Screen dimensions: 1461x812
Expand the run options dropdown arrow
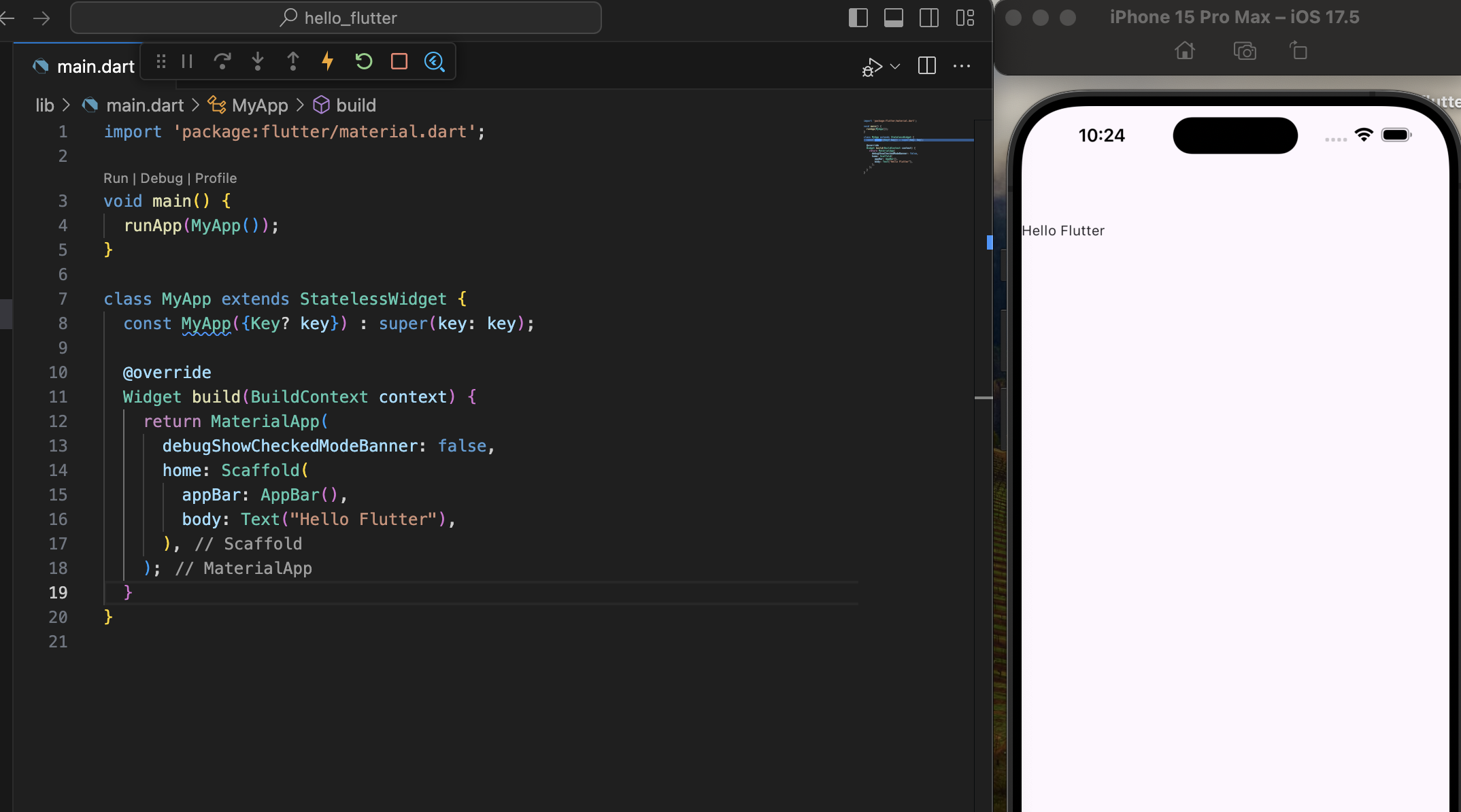895,67
